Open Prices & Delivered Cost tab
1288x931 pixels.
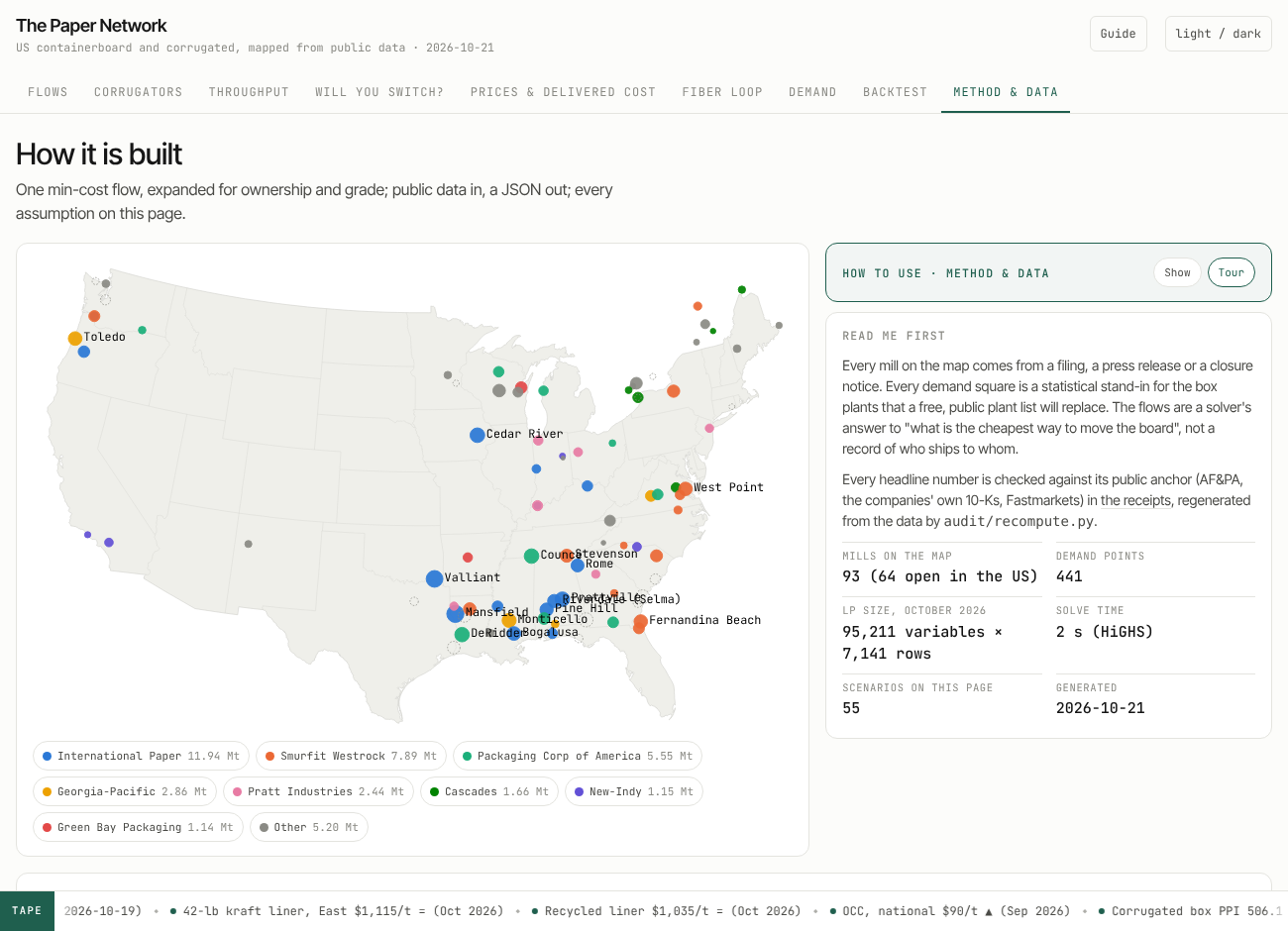[x=563, y=92]
